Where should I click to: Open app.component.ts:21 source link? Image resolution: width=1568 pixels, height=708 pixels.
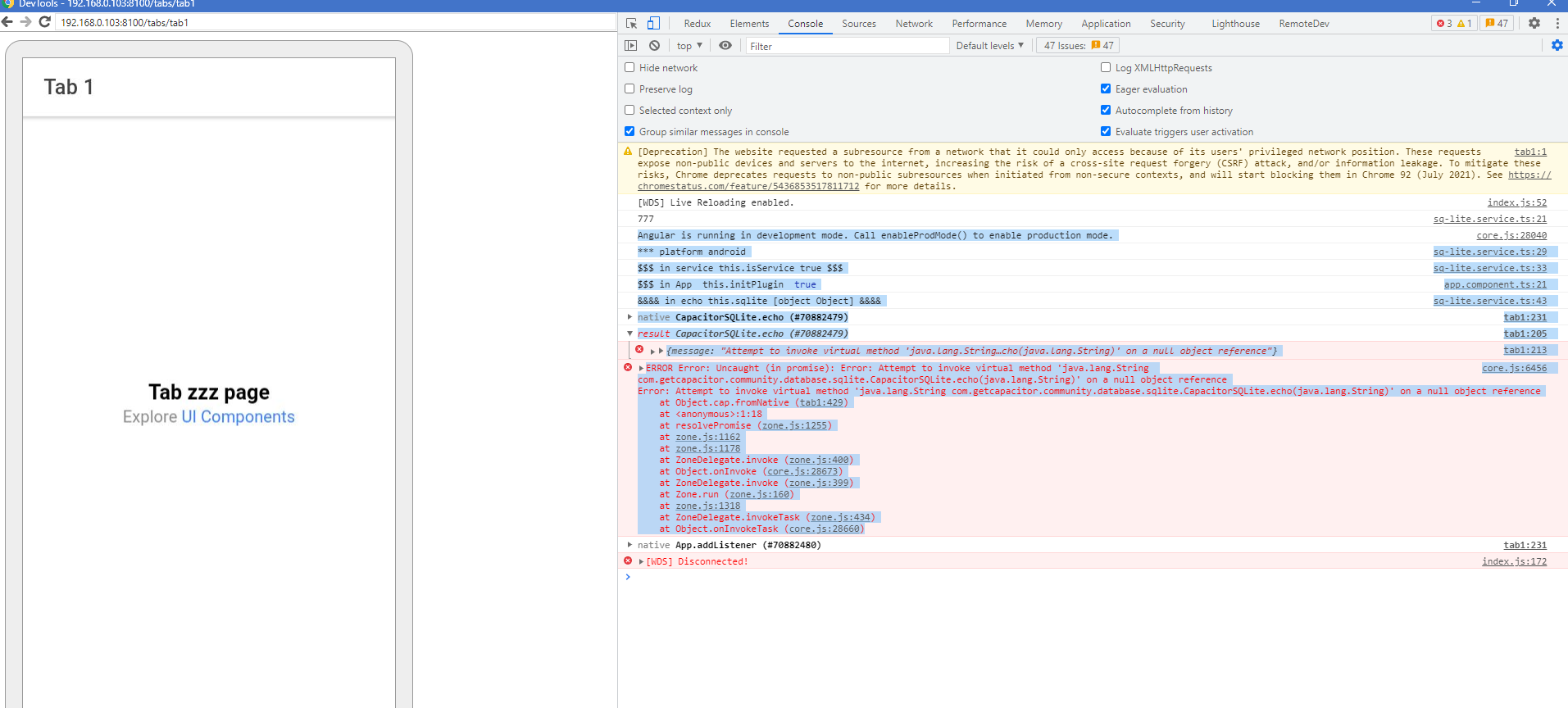[x=1495, y=284]
